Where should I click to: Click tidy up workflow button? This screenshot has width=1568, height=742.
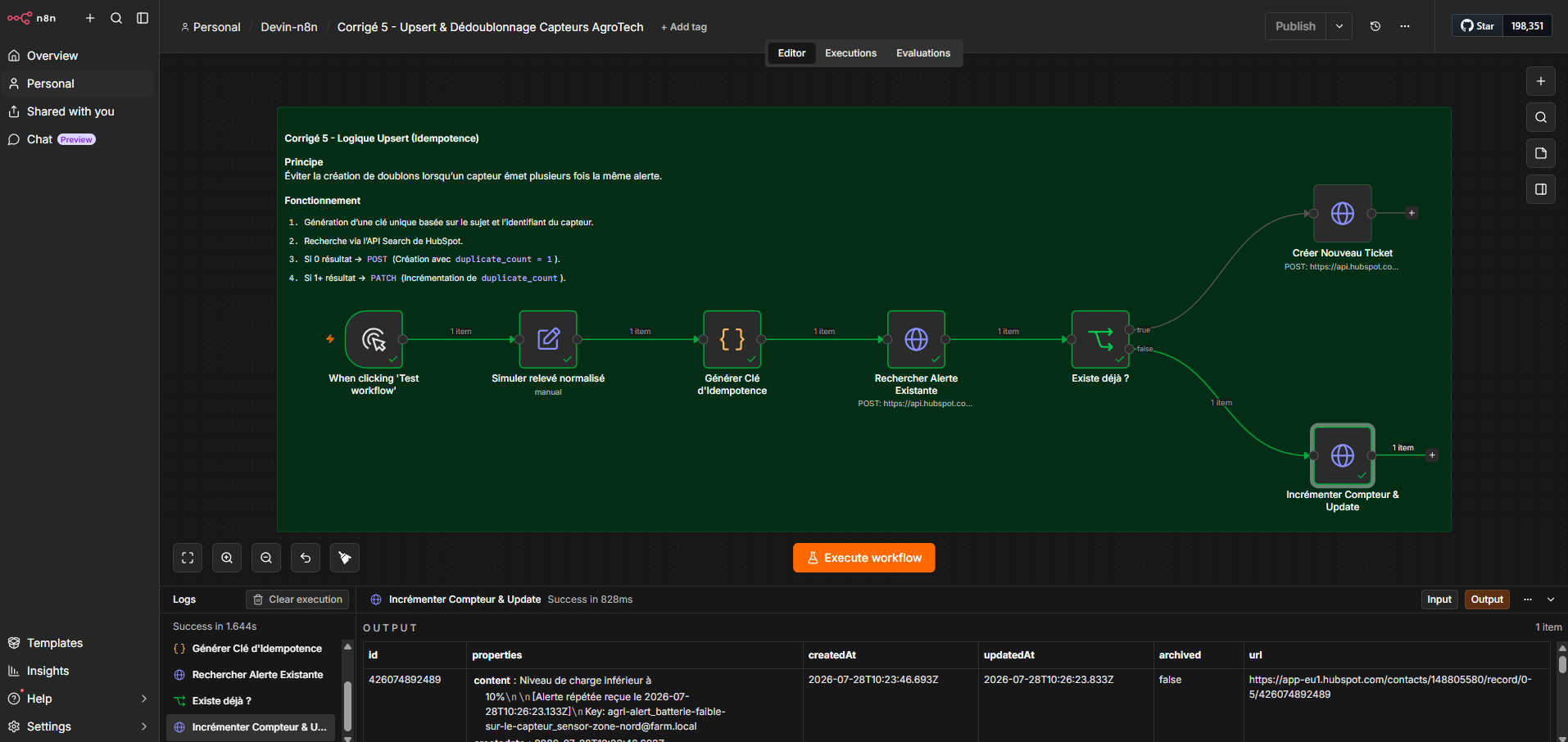tap(345, 558)
